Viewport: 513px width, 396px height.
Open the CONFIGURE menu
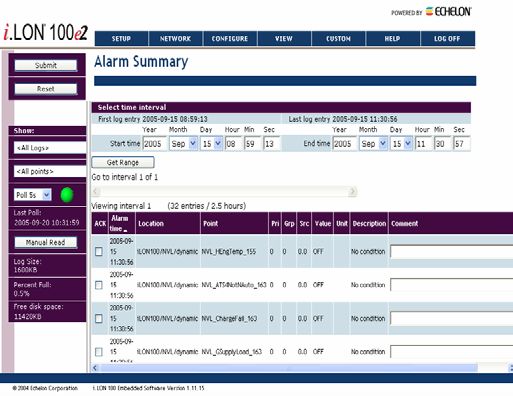coord(230,39)
